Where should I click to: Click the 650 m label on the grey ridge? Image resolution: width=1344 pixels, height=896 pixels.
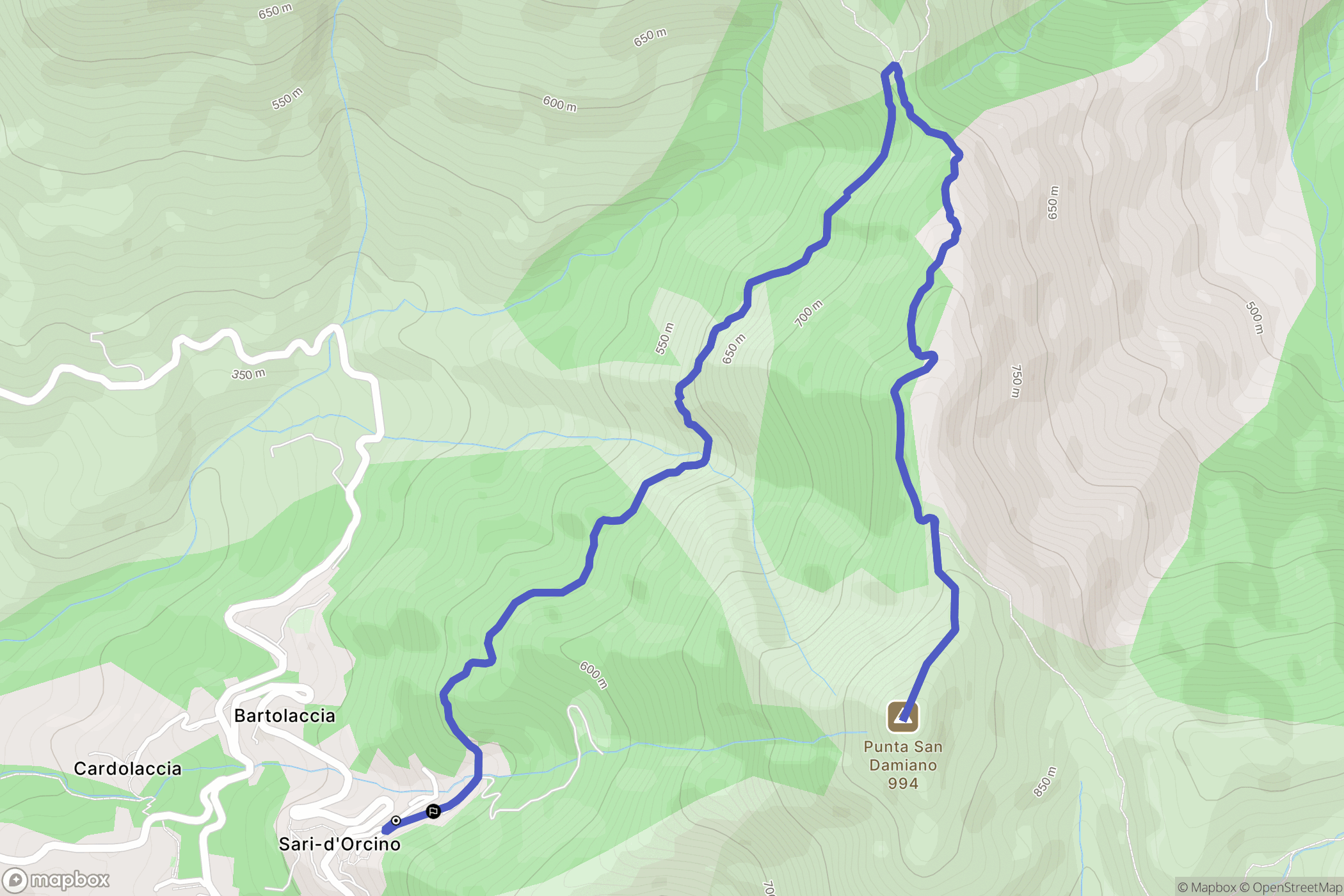pyautogui.click(x=1053, y=203)
